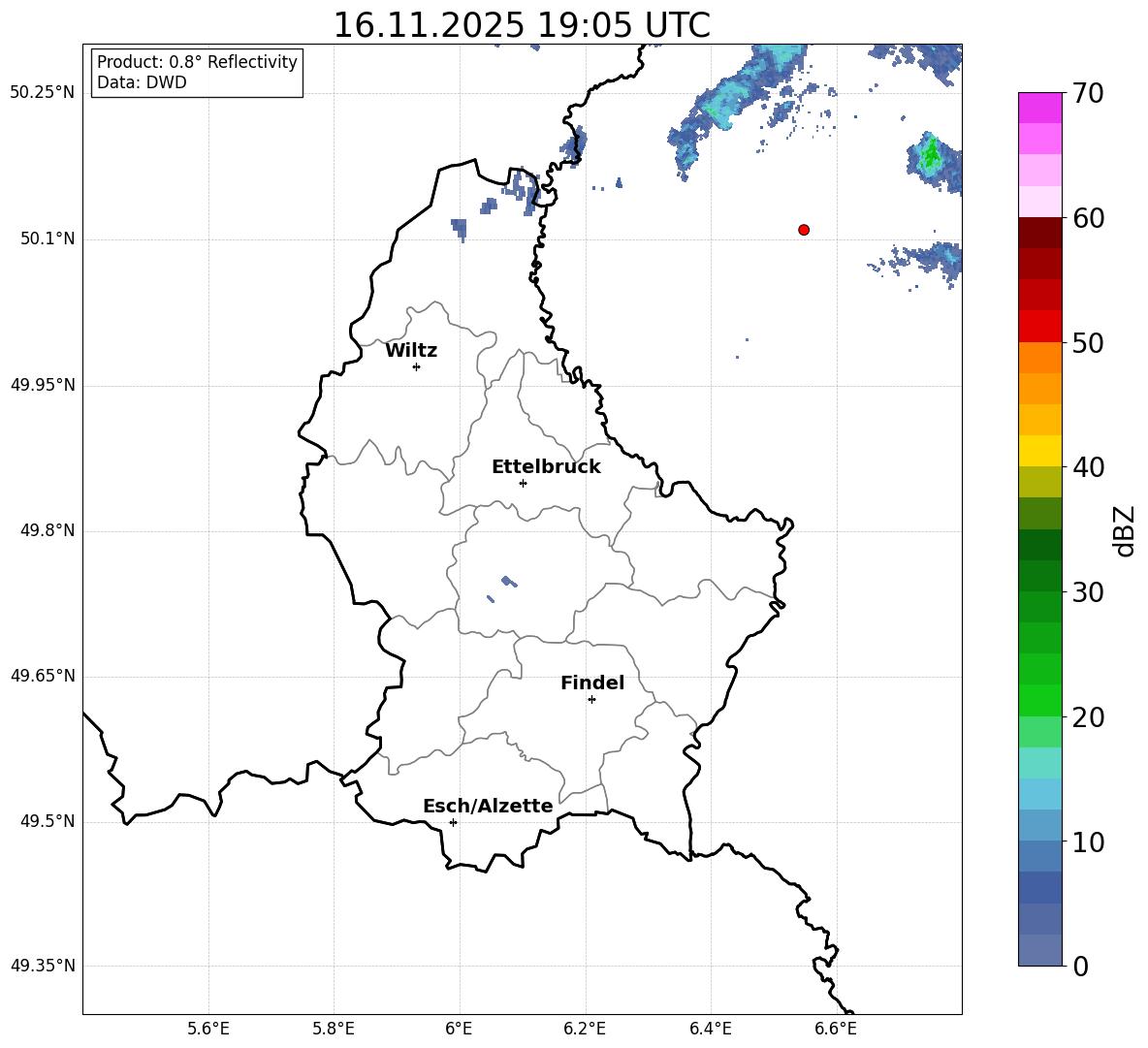Click the Wiltz city label
Viewport: 1148px width, 1048px height.
[x=411, y=351]
